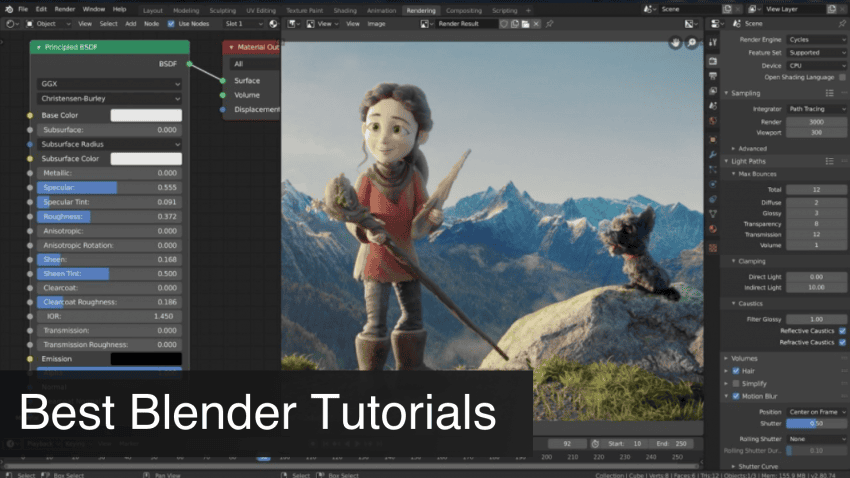Open the World properties tab
The image size is (850, 478).
coord(713,121)
